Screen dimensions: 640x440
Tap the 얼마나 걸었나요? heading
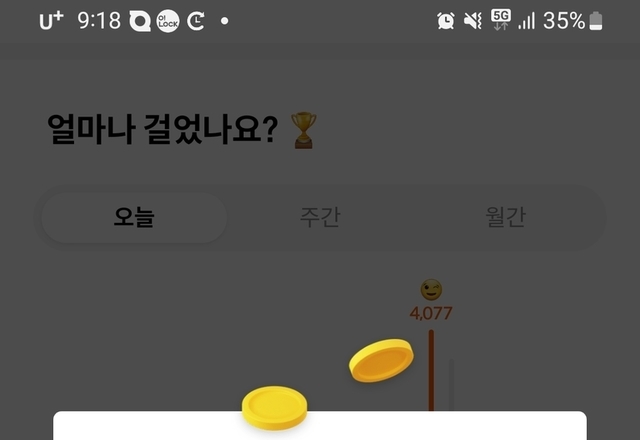tap(162, 130)
